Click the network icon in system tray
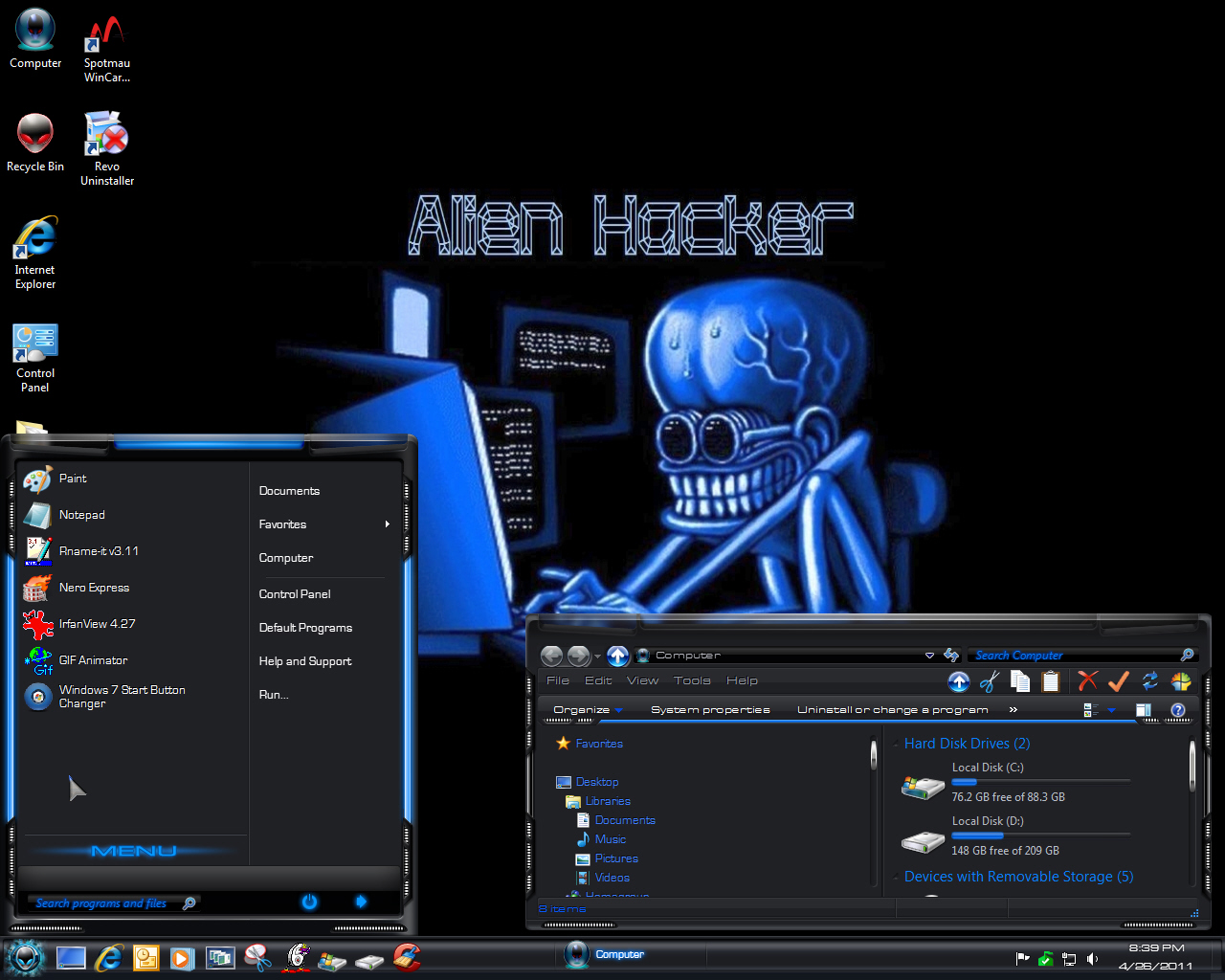 (x=1069, y=959)
